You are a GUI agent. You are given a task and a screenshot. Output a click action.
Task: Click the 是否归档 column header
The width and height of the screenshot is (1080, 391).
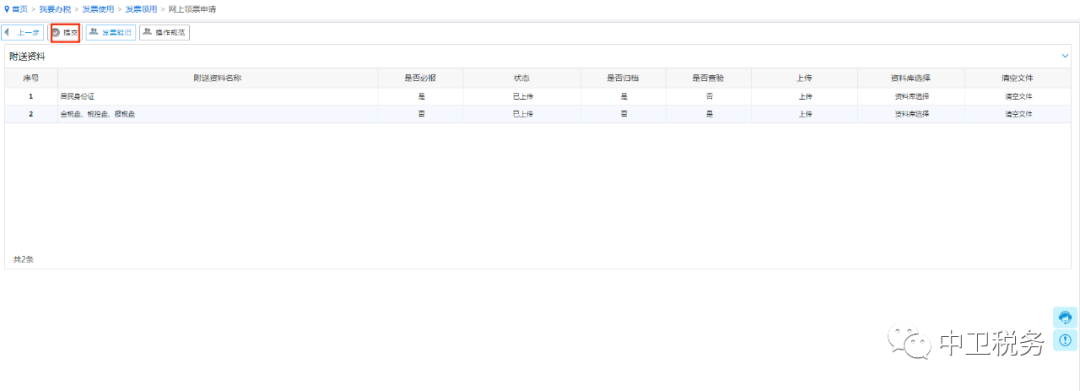[x=623, y=78]
